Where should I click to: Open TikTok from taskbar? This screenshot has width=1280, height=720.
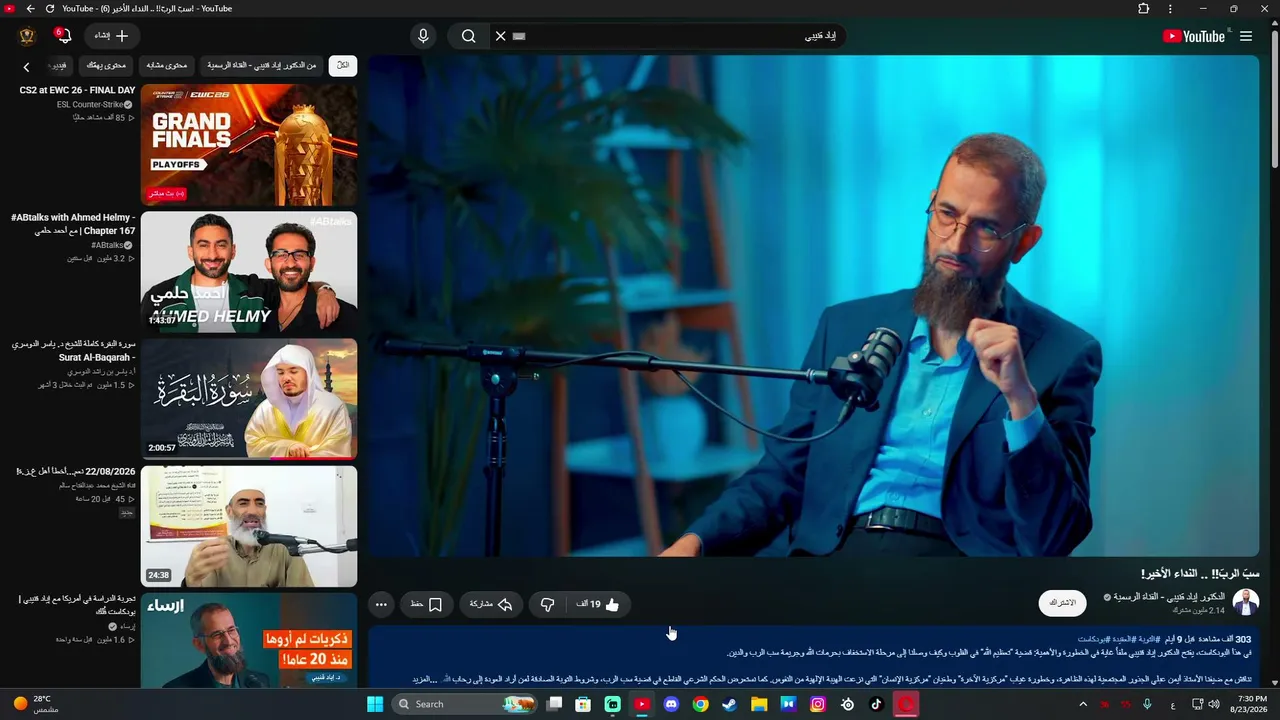[876, 704]
